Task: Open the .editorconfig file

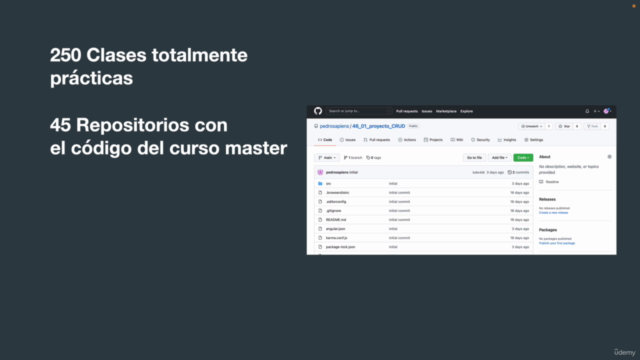Action: (336, 202)
